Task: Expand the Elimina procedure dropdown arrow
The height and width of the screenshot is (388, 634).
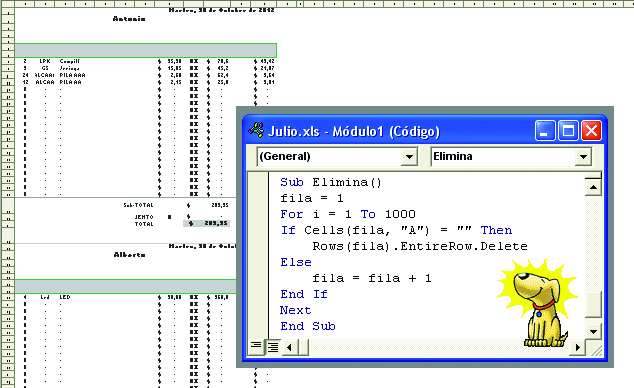Action: 583,157
